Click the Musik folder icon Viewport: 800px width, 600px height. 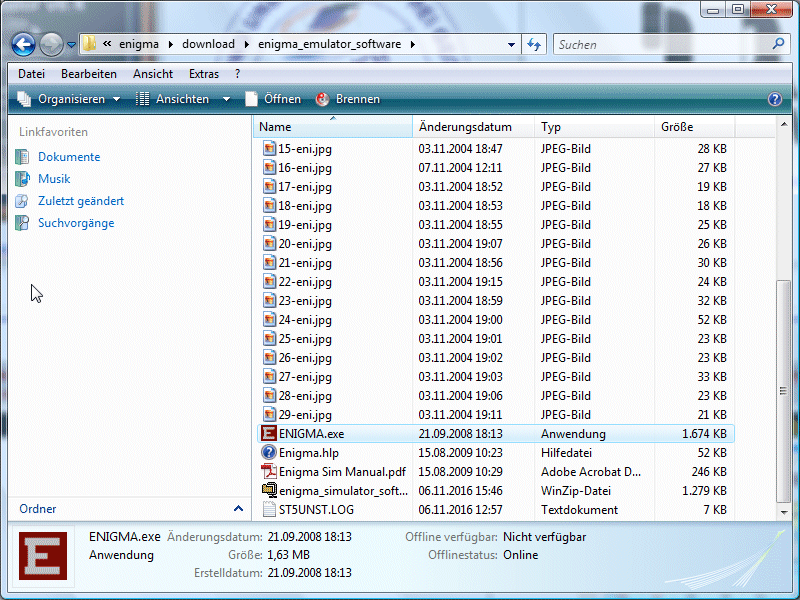click(x=22, y=179)
